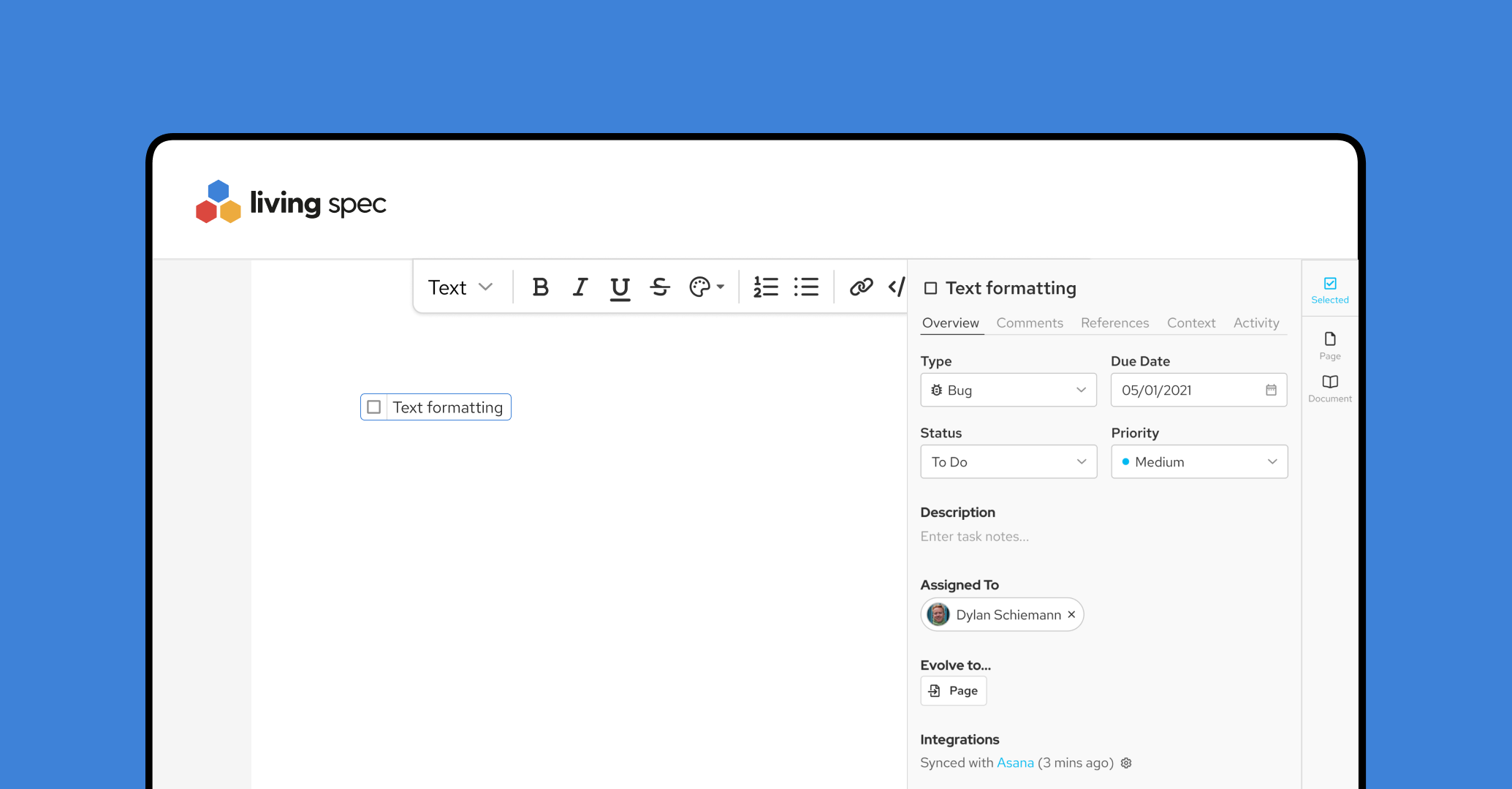Insert a numbered list
Image resolution: width=1512 pixels, height=789 pixels.
766,287
